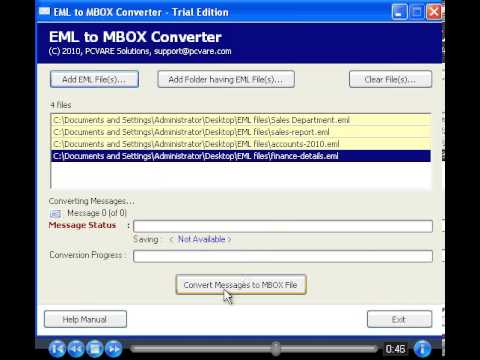Click the Exit button

point(399,319)
